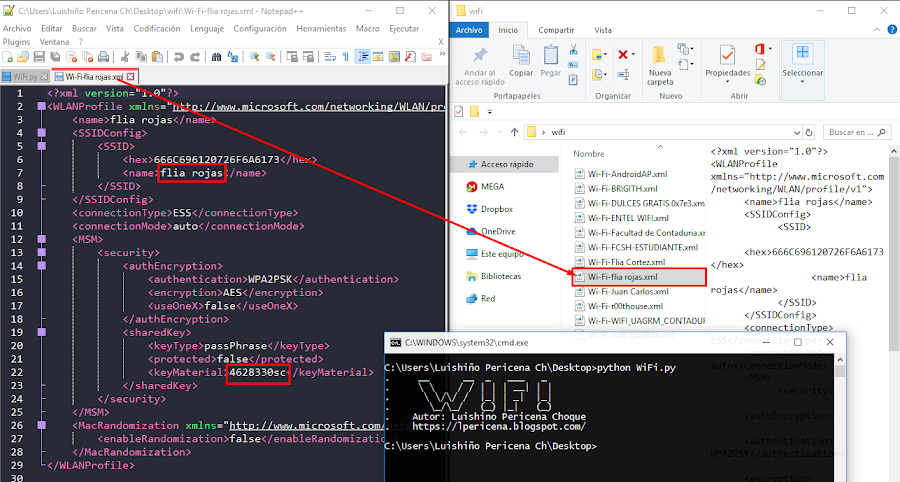
Task: Click the Cut scissors icon in Notepad++ toolbar
Action: (125, 56)
